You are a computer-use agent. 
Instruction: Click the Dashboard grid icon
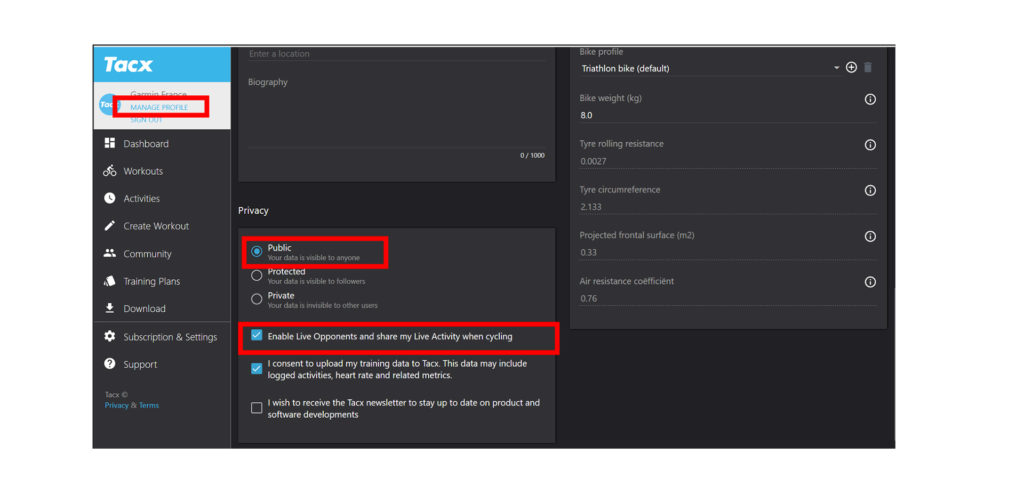click(110, 143)
